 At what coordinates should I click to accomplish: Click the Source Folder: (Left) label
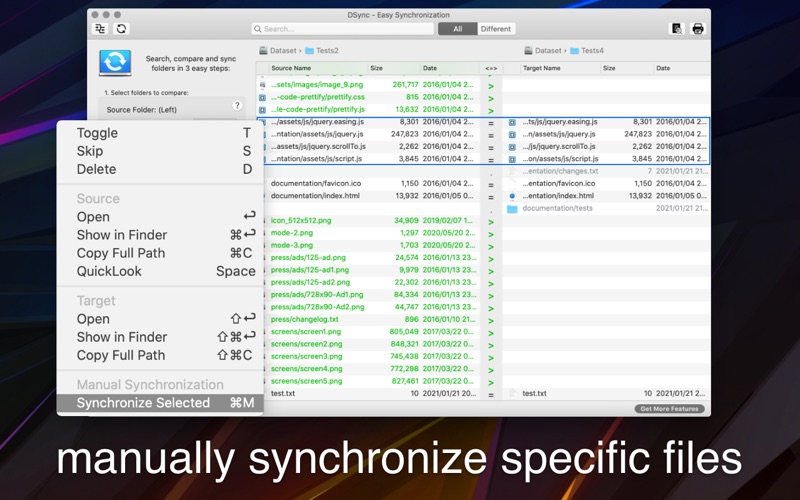141,110
